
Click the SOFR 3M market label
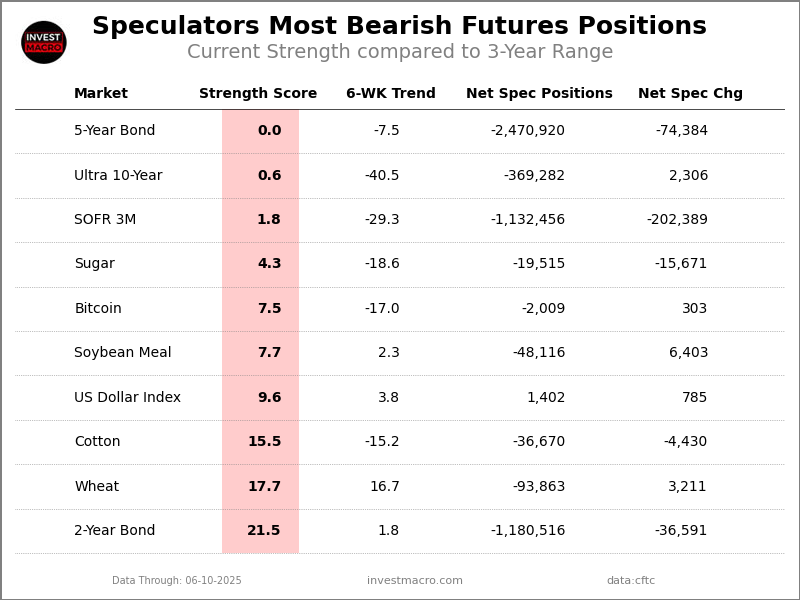[x=105, y=220]
